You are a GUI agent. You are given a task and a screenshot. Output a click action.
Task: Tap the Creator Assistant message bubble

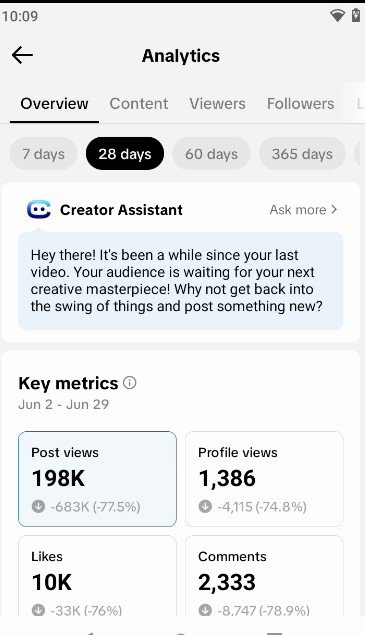181,281
